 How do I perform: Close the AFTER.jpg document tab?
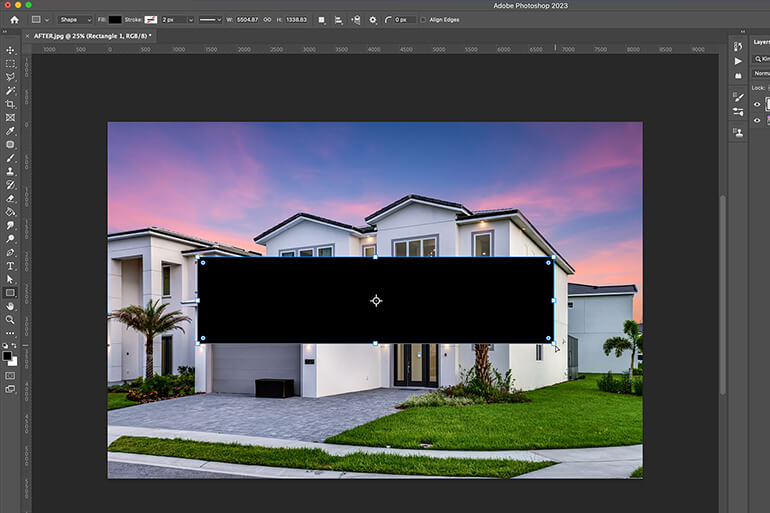pos(28,36)
